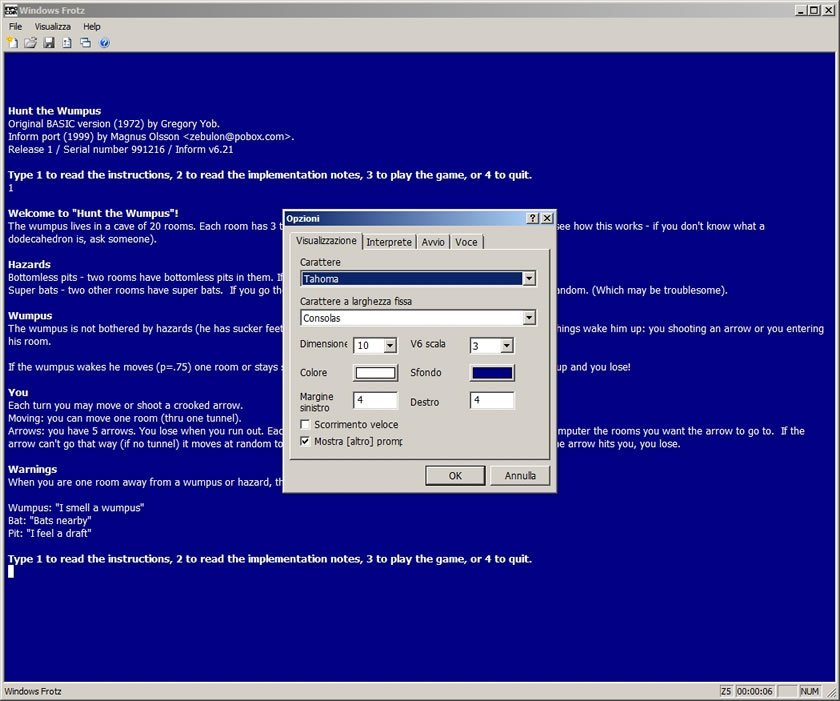Click the 'Hunt the Wumpus' heading
This screenshot has height=701, width=840.
point(55,111)
